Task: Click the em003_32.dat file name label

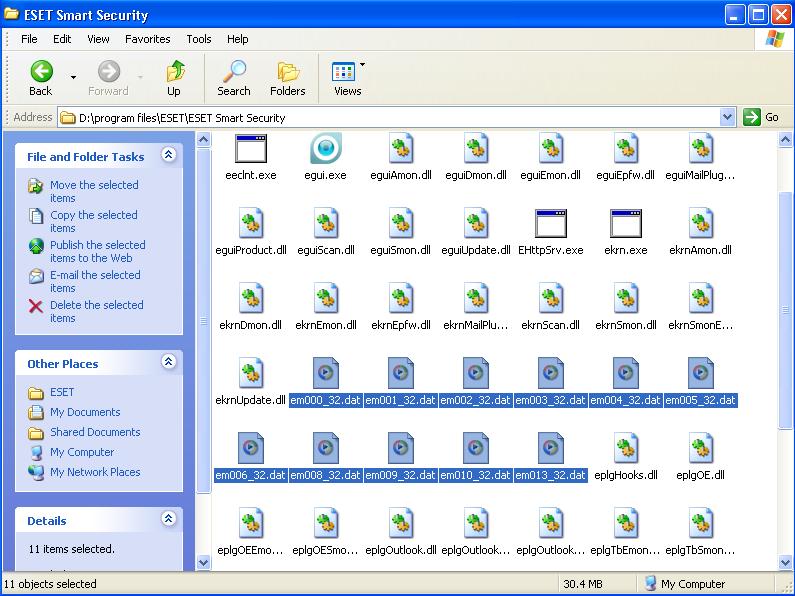Action: [x=551, y=400]
